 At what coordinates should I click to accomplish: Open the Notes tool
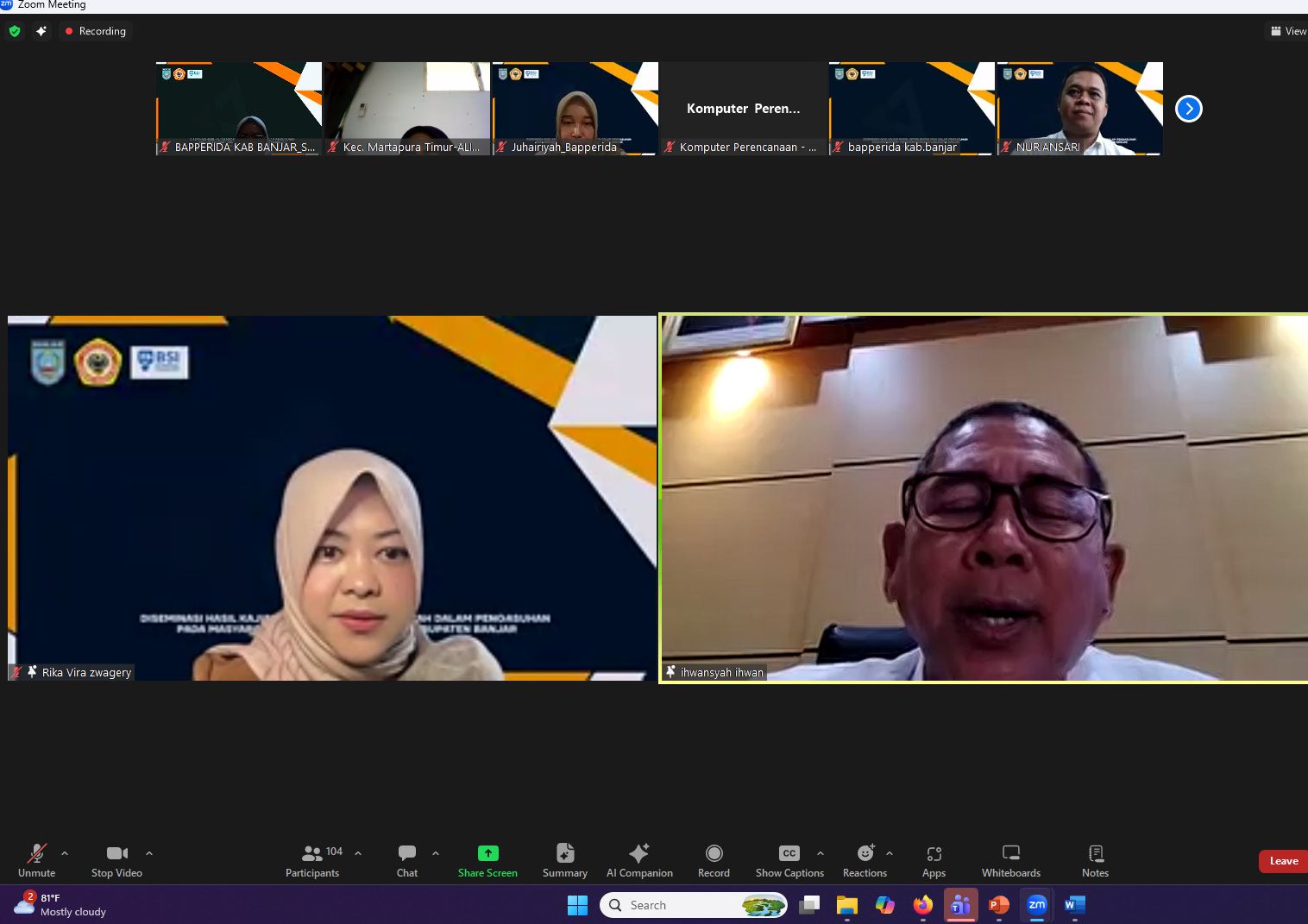pyautogui.click(x=1095, y=860)
